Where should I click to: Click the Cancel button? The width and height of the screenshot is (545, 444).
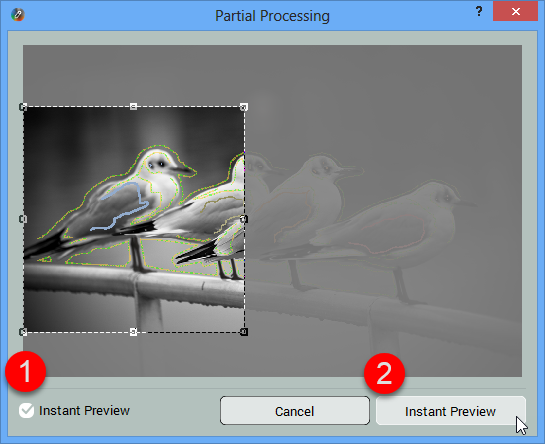(295, 411)
